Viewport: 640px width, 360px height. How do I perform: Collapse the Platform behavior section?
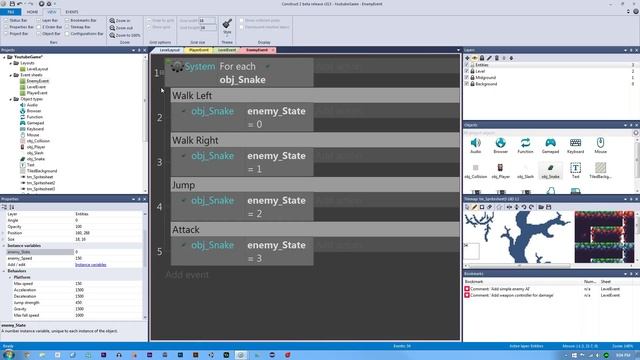tap(10, 278)
